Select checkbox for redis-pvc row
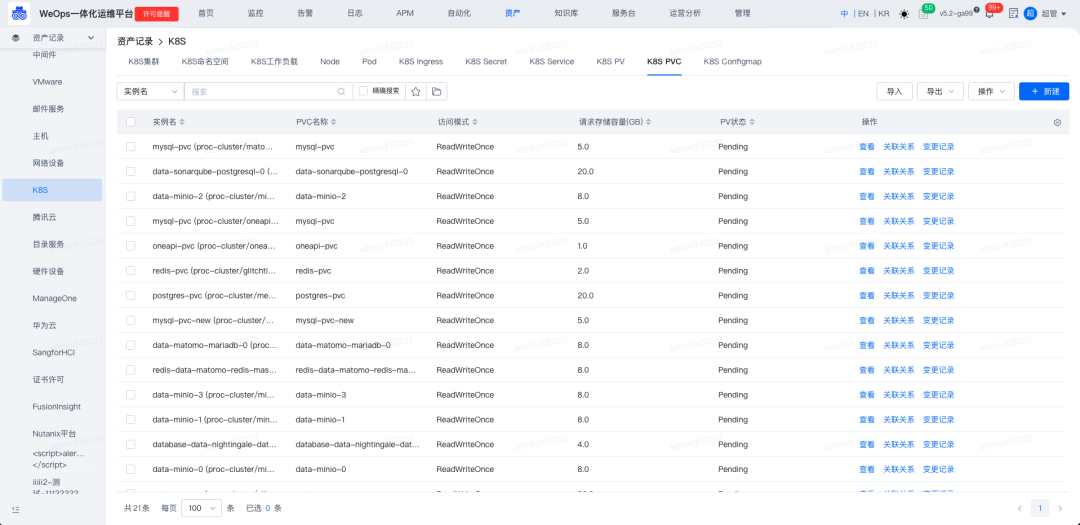The image size is (1080, 525). pos(131,271)
